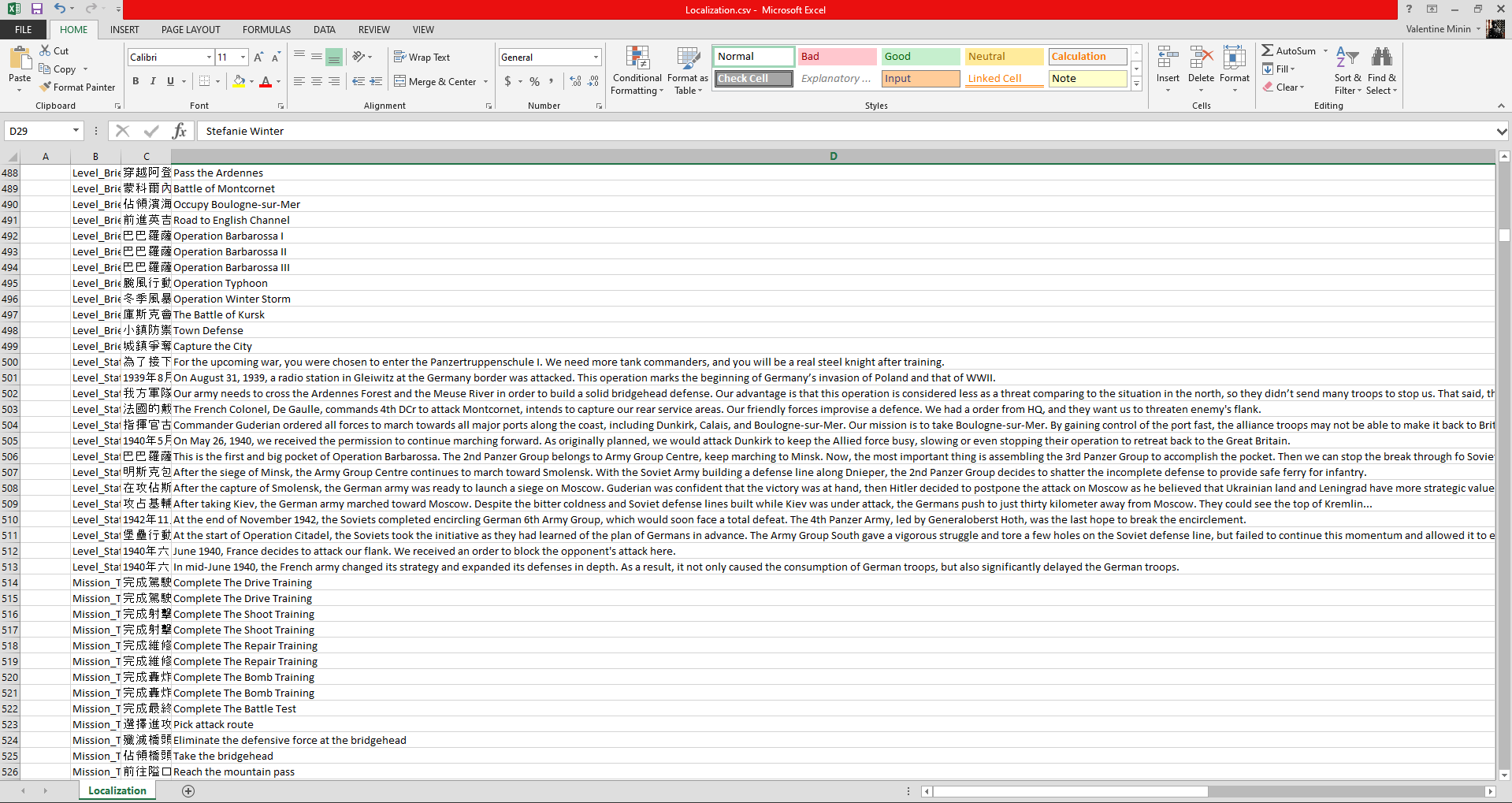
Task: Apply Percent Style format
Action: 535,81
